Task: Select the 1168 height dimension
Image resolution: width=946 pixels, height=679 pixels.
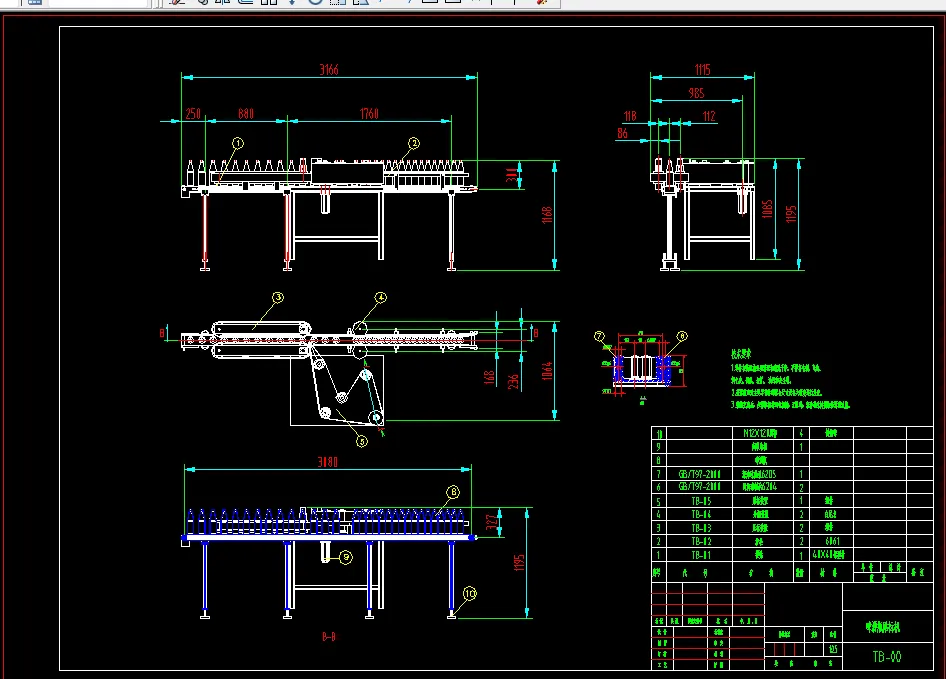Action: point(547,215)
